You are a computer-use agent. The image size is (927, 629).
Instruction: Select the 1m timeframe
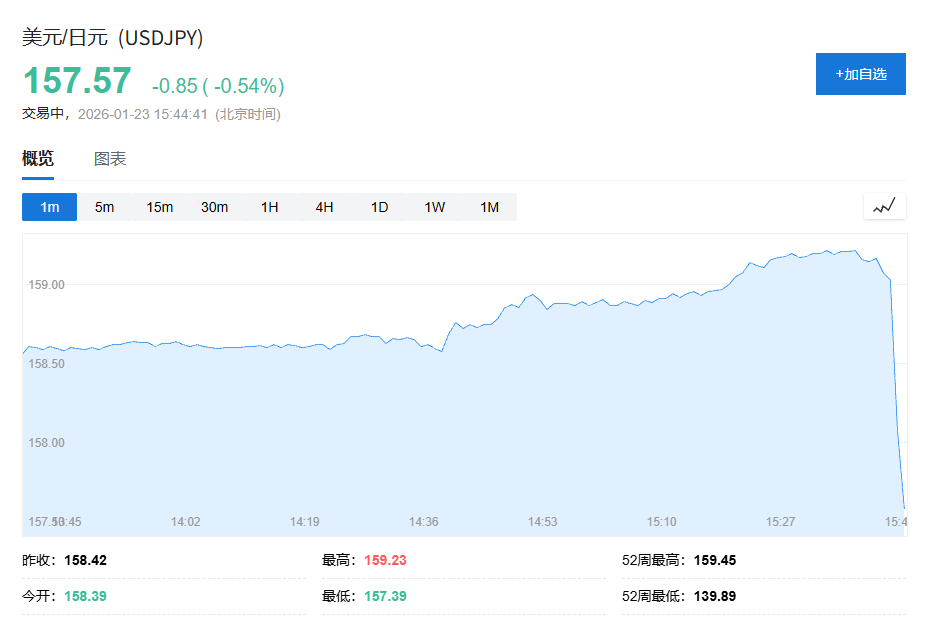point(50,207)
